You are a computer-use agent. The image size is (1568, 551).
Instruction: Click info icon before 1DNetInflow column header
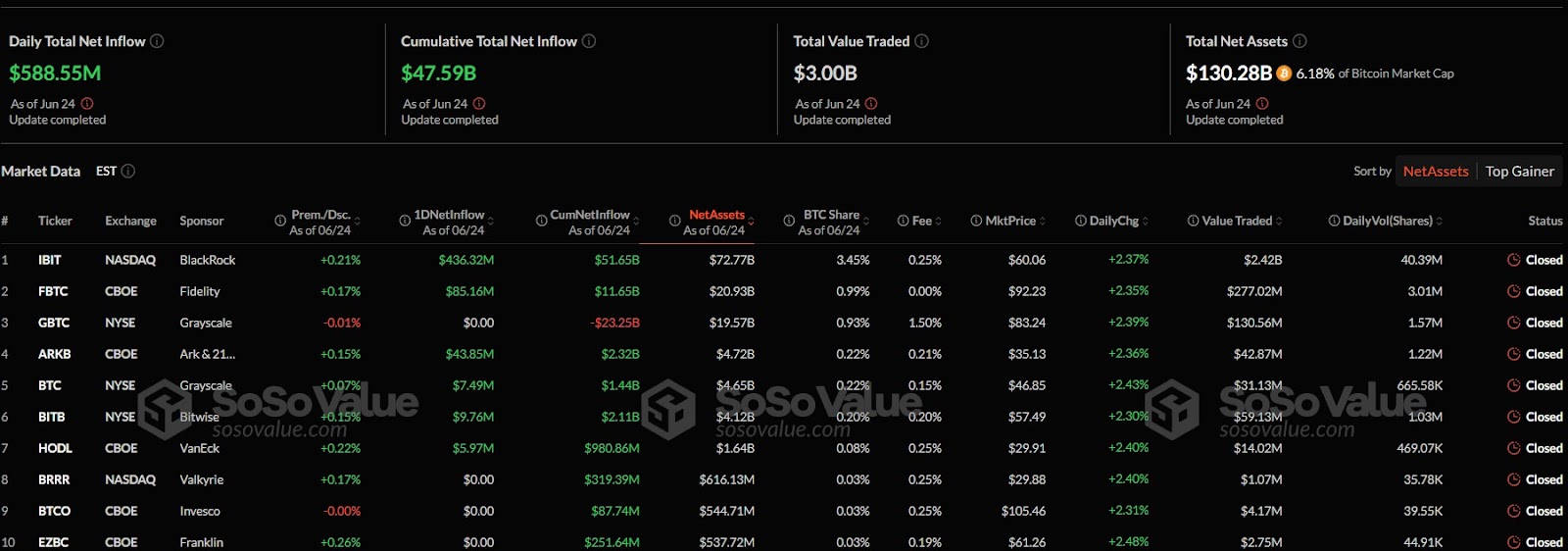(x=405, y=221)
